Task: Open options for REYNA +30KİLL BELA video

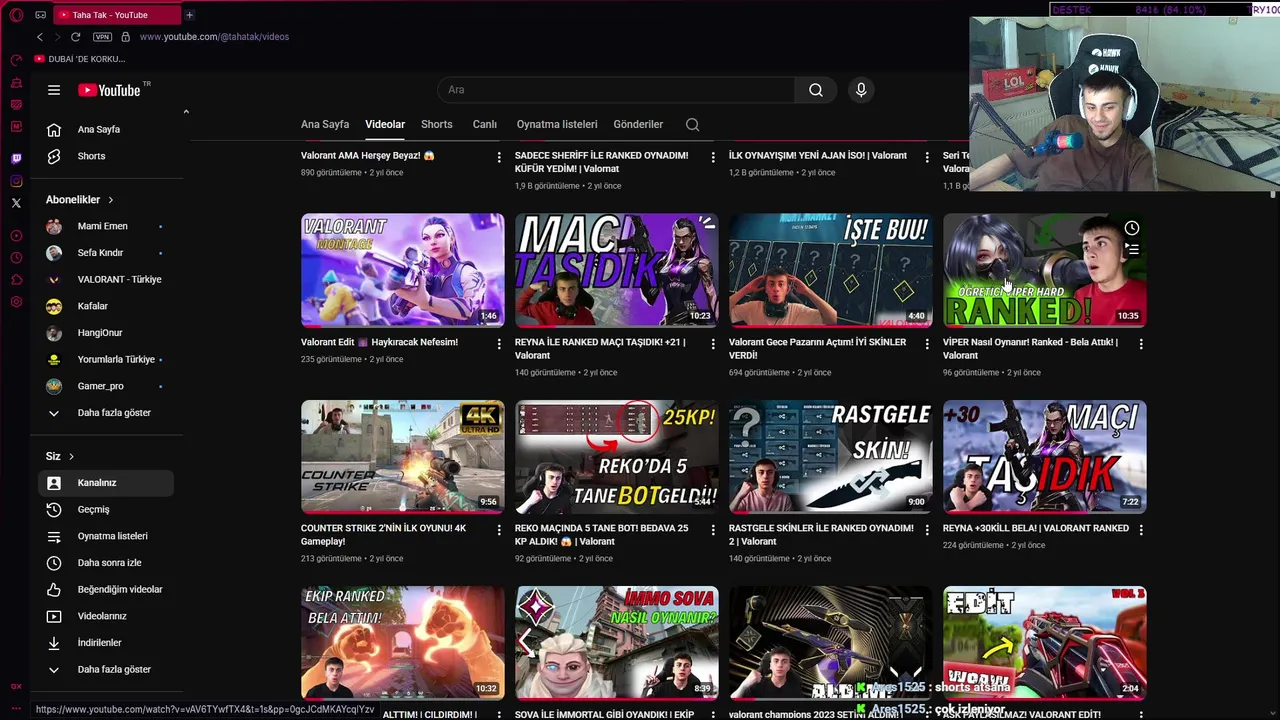Action: [x=1141, y=530]
